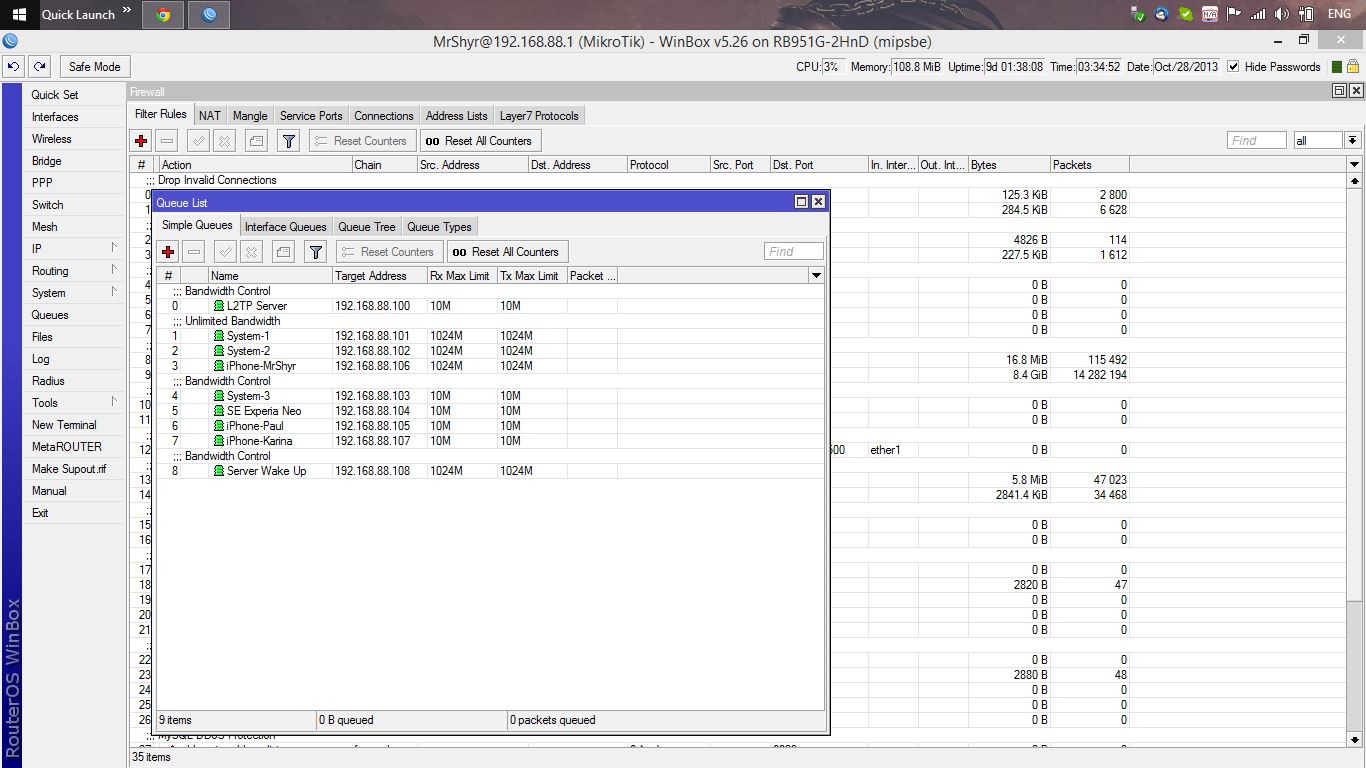Image resolution: width=1366 pixels, height=768 pixels.
Task: Open the volume speaker tray icon
Action: pyautogui.click(x=1282, y=14)
